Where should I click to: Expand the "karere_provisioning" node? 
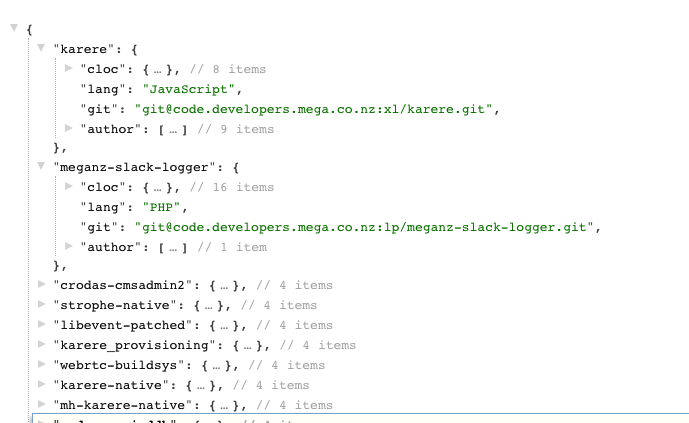[42, 344]
